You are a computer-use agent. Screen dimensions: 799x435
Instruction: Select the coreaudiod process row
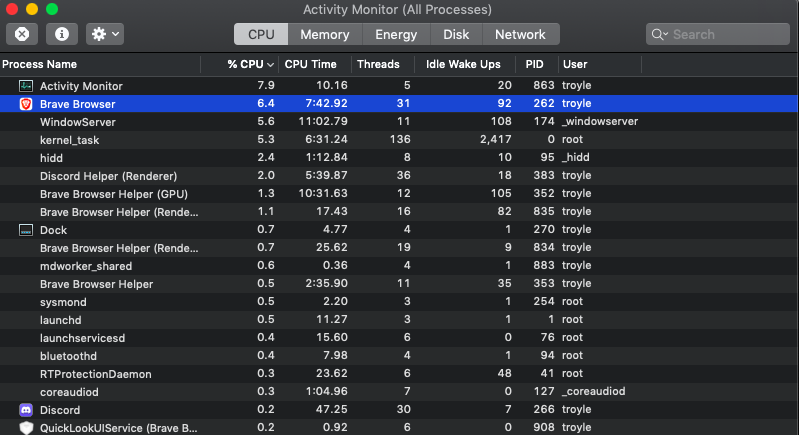coord(399,392)
